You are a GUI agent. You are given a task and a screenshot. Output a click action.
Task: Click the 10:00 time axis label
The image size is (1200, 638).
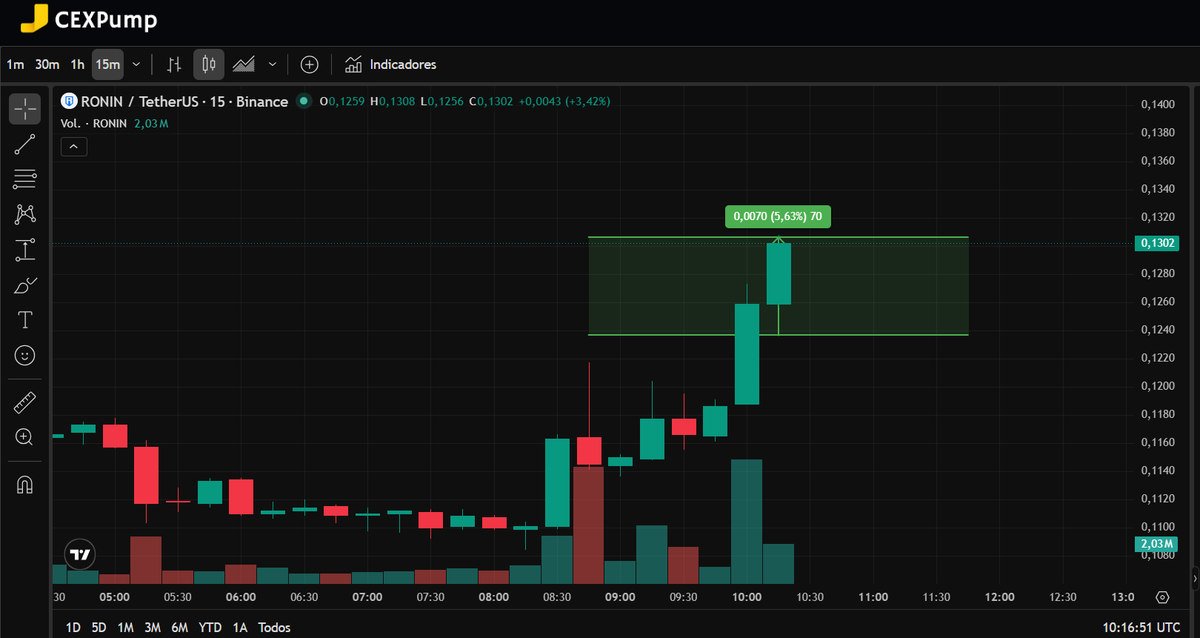tap(746, 597)
